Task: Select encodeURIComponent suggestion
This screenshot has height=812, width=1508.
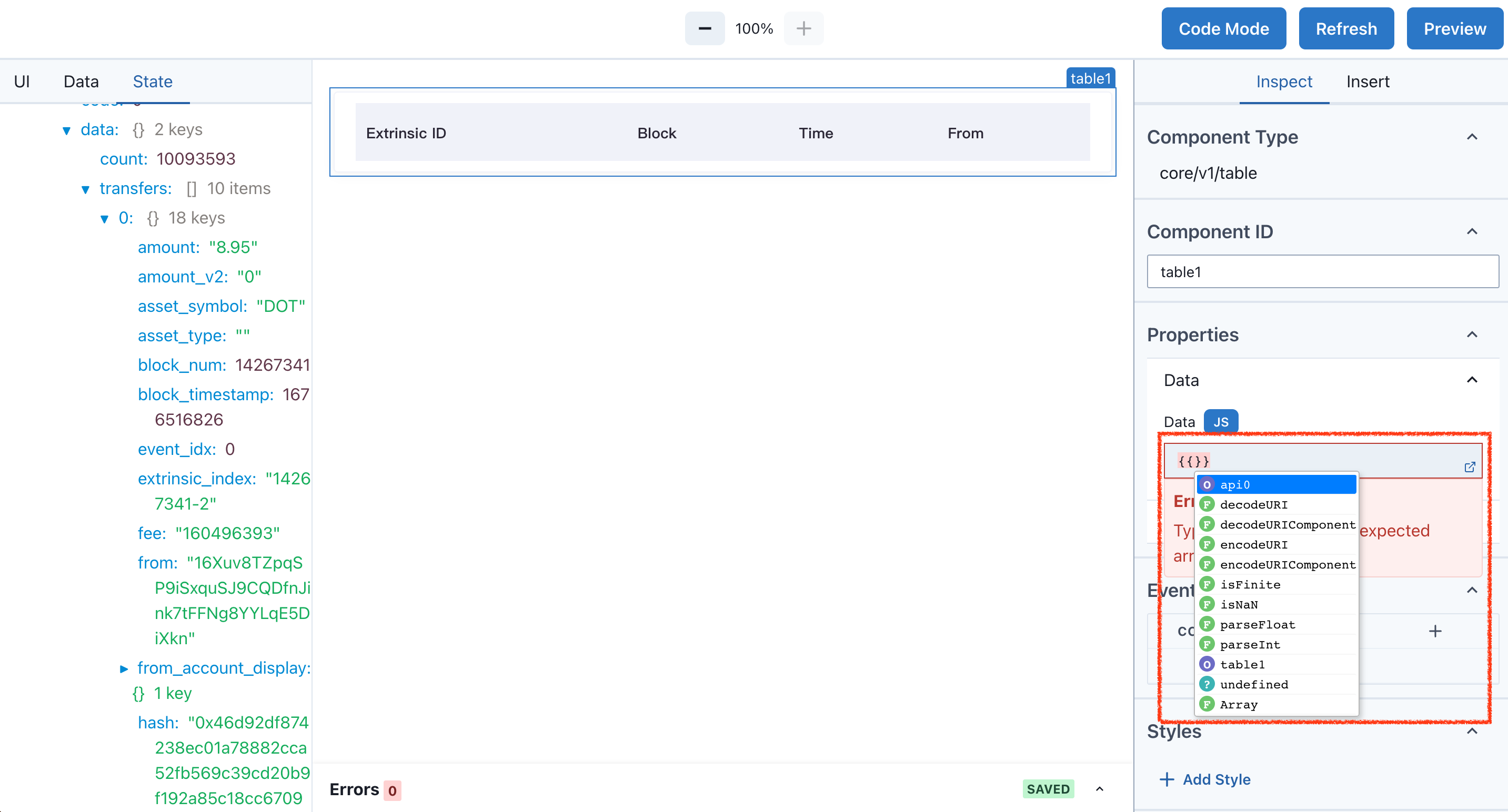Action: click(x=1276, y=564)
